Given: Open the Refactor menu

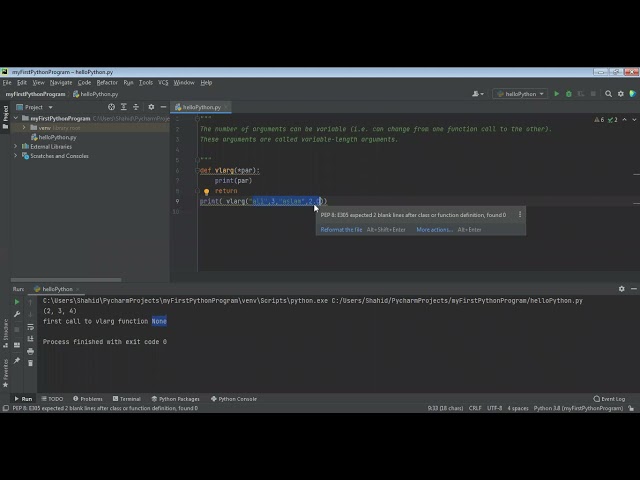Looking at the screenshot, I should [x=107, y=82].
